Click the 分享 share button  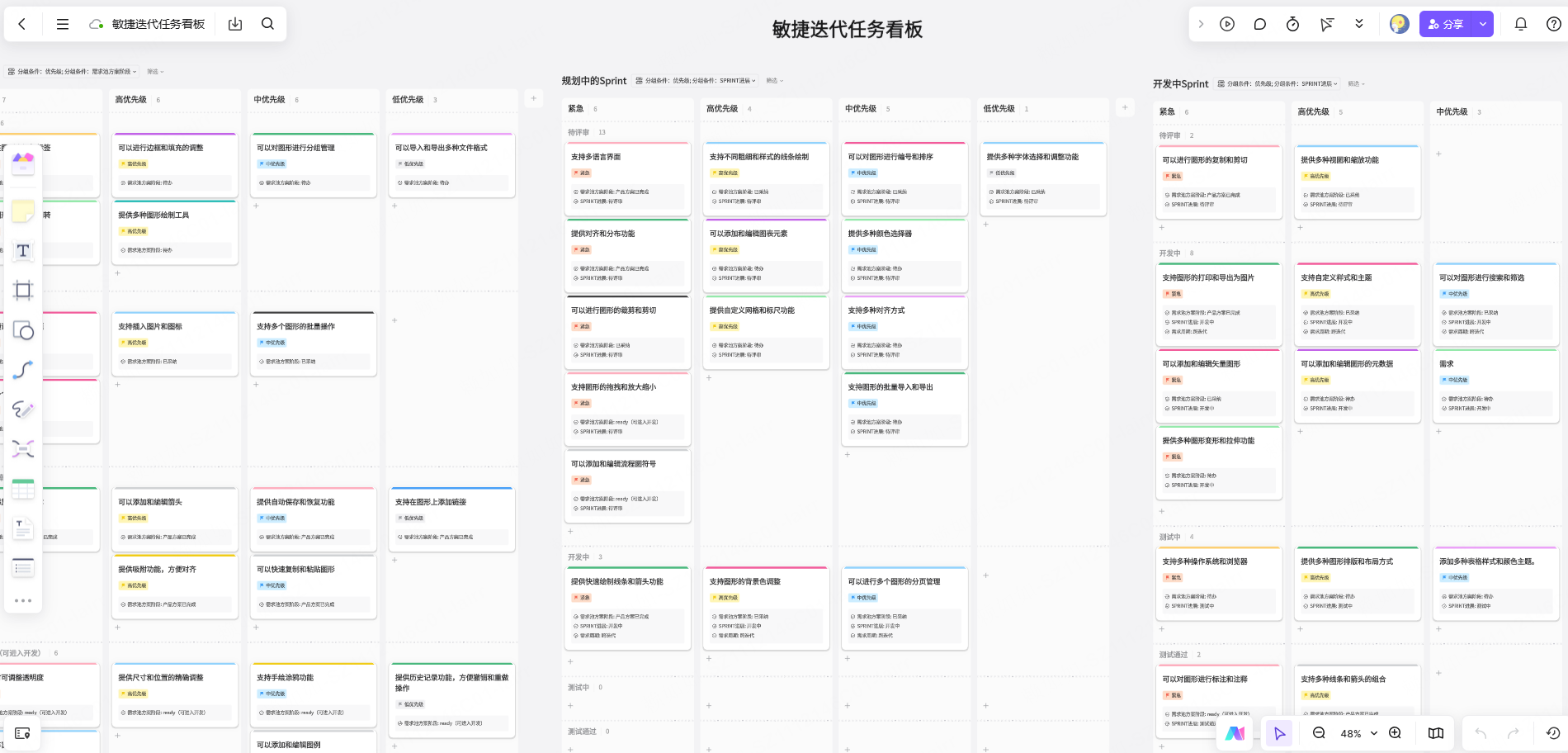pyautogui.click(x=1446, y=24)
